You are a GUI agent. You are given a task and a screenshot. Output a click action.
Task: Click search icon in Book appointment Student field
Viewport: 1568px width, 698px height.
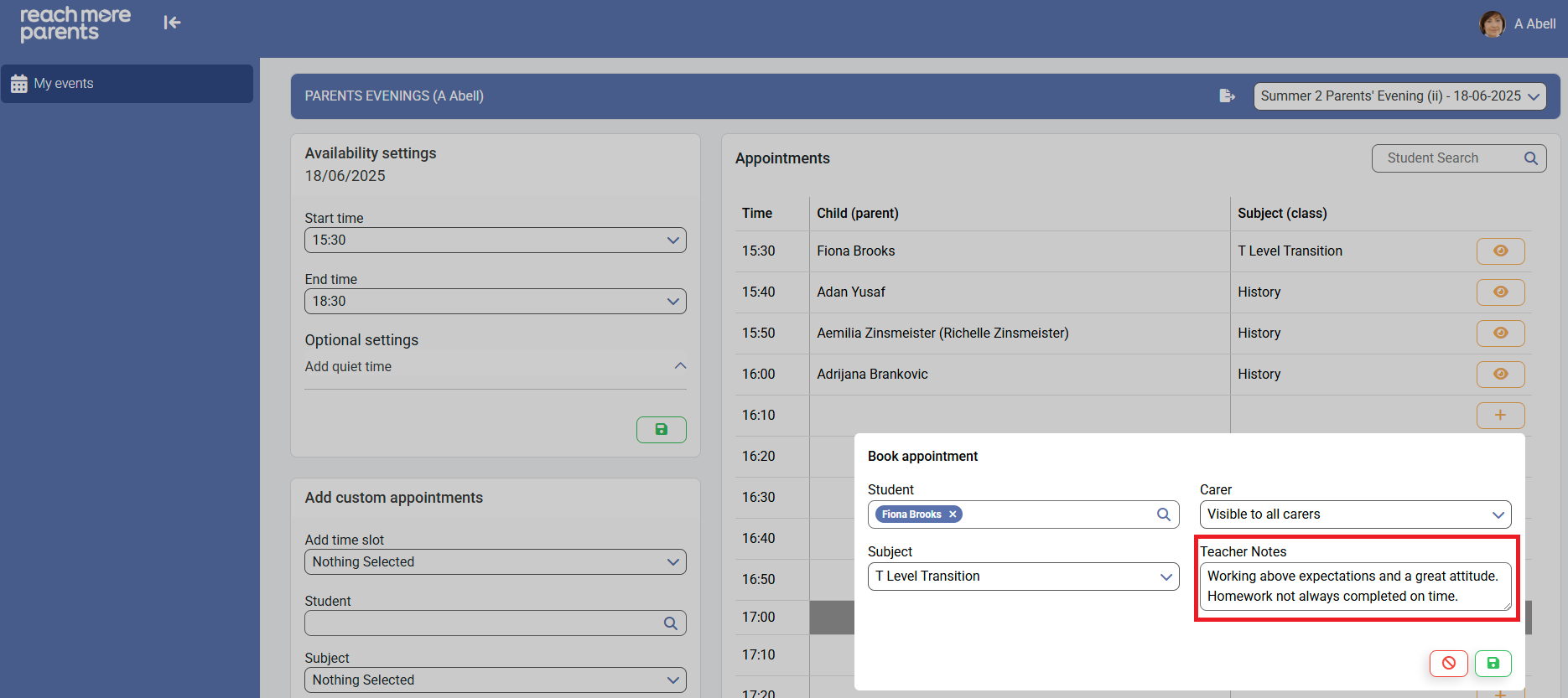click(x=1163, y=514)
